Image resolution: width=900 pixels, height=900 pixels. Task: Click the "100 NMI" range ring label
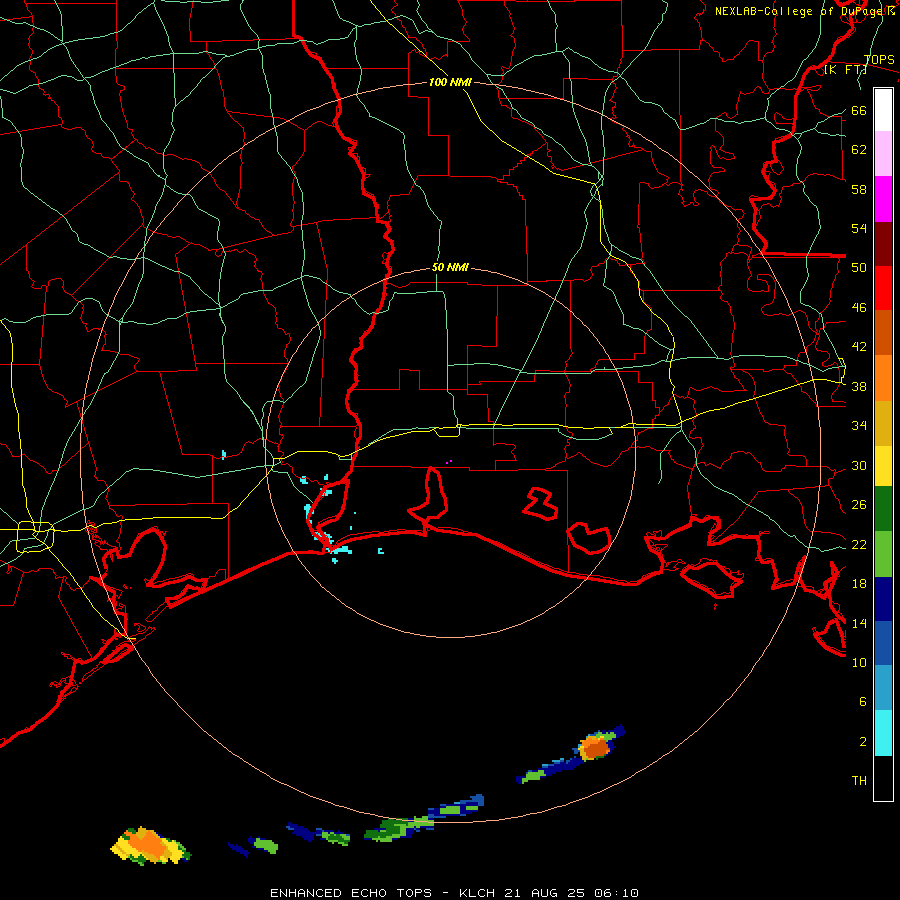click(450, 83)
